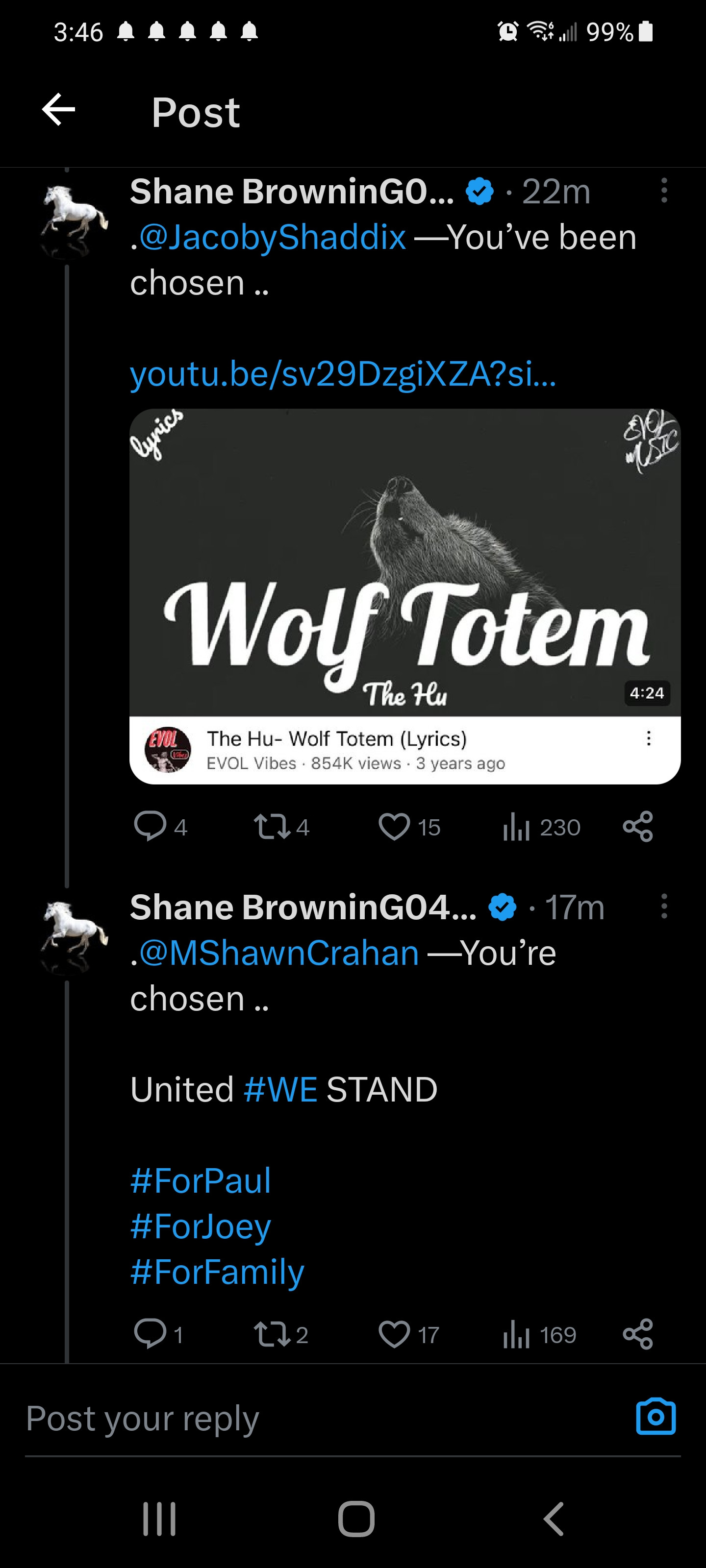The height and width of the screenshot is (1568, 706).
Task: Open the camera to attach a photo
Action: click(x=656, y=1417)
